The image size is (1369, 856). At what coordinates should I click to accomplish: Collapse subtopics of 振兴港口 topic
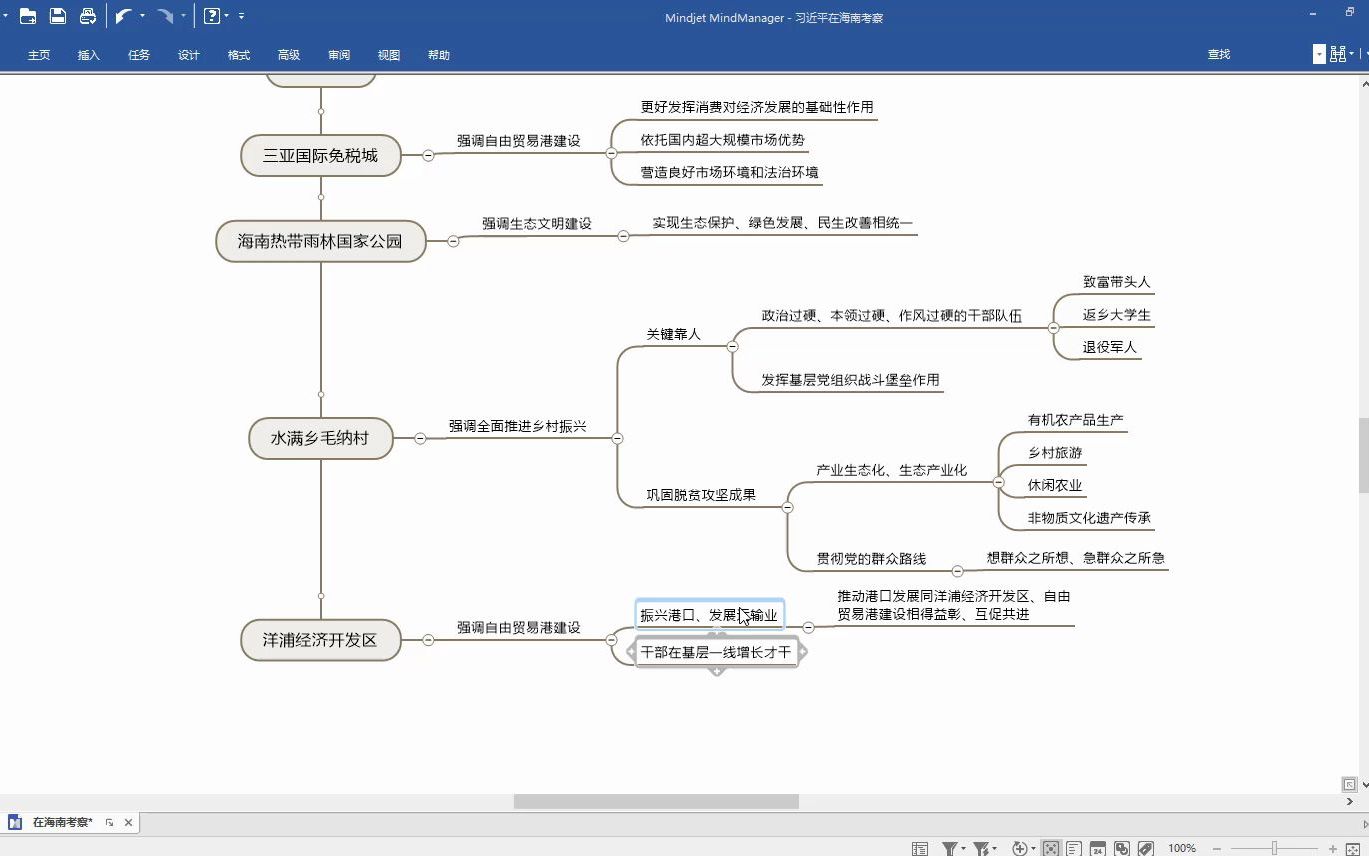pos(808,628)
